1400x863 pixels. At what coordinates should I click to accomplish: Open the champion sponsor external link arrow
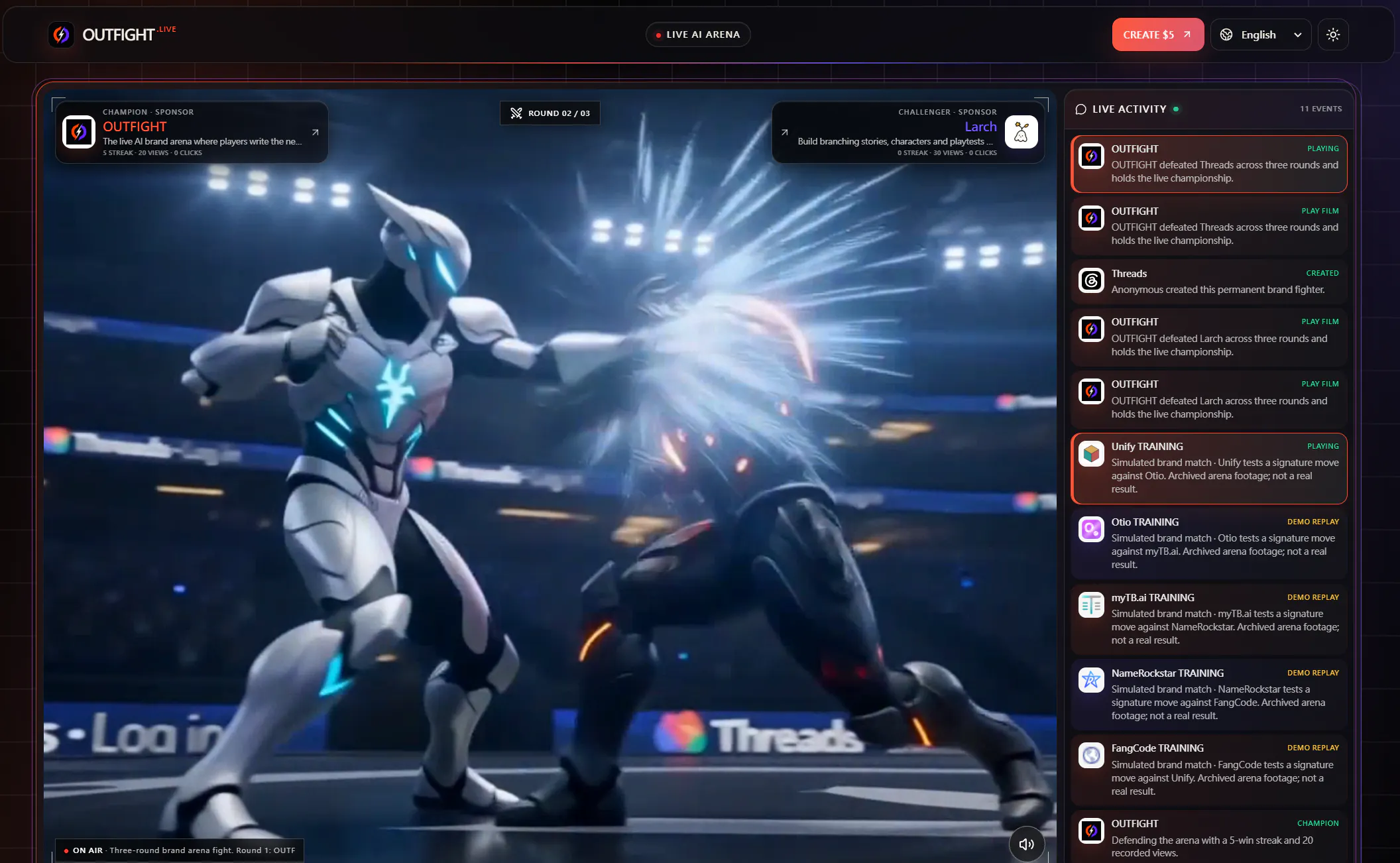coord(316,132)
